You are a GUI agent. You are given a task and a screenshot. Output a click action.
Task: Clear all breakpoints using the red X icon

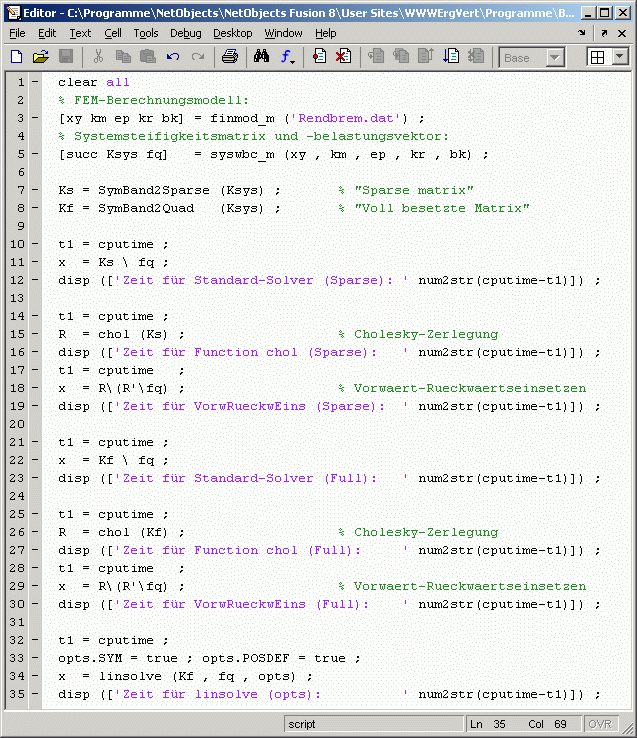[343, 57]
